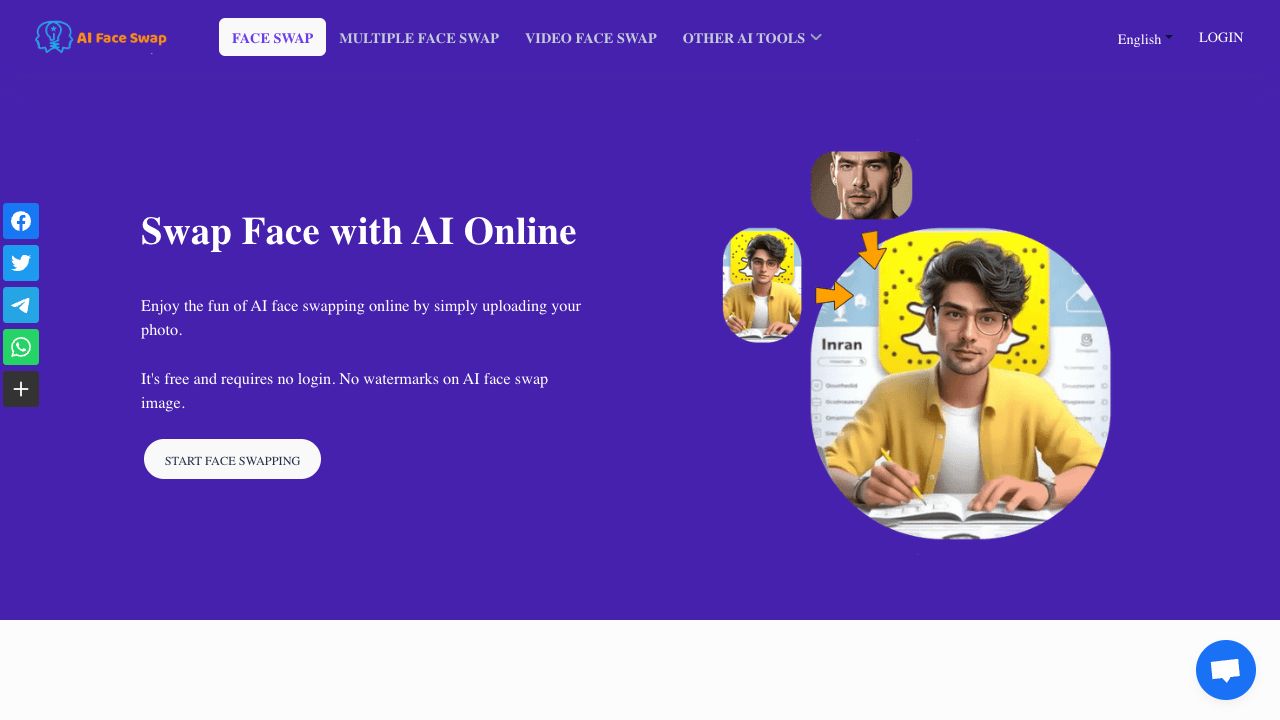Image resolution: width=1280 pixels, height=720 pixels.
Task: Share page via Twitter icon
Action: [x=21, y=263]
